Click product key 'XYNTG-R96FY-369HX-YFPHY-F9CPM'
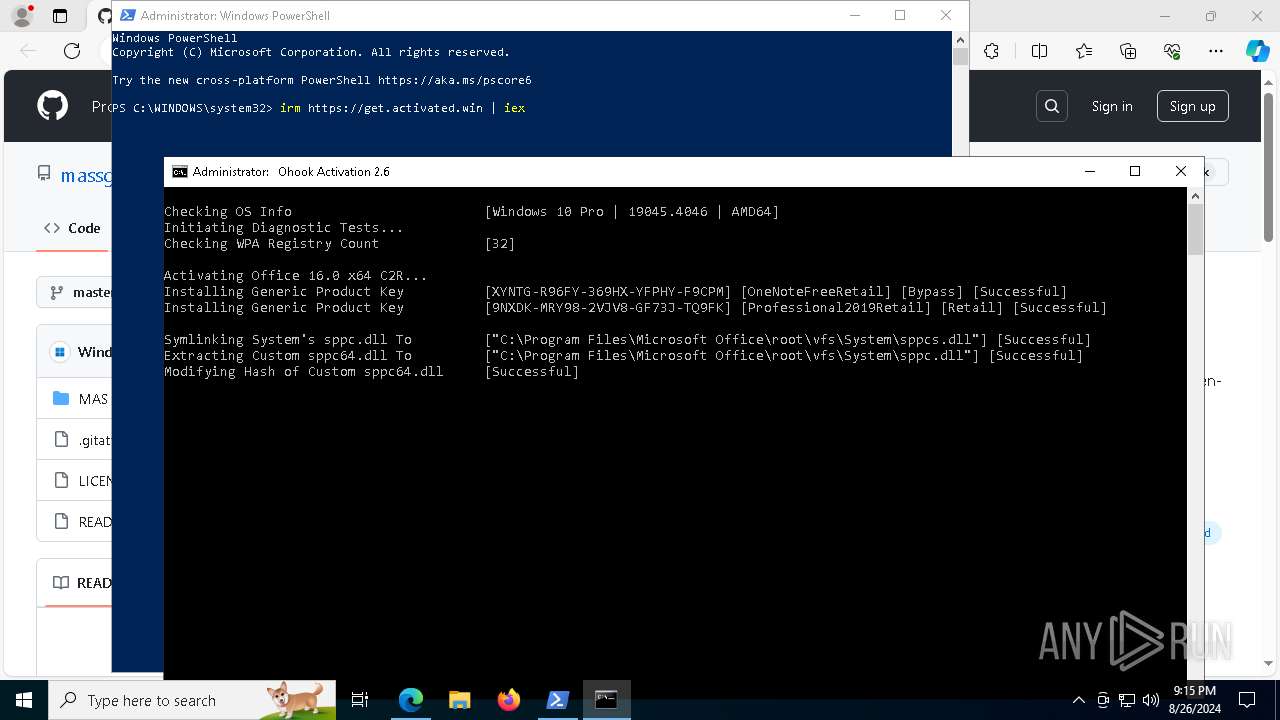The image size is (1280, 720). coord(608,292)
